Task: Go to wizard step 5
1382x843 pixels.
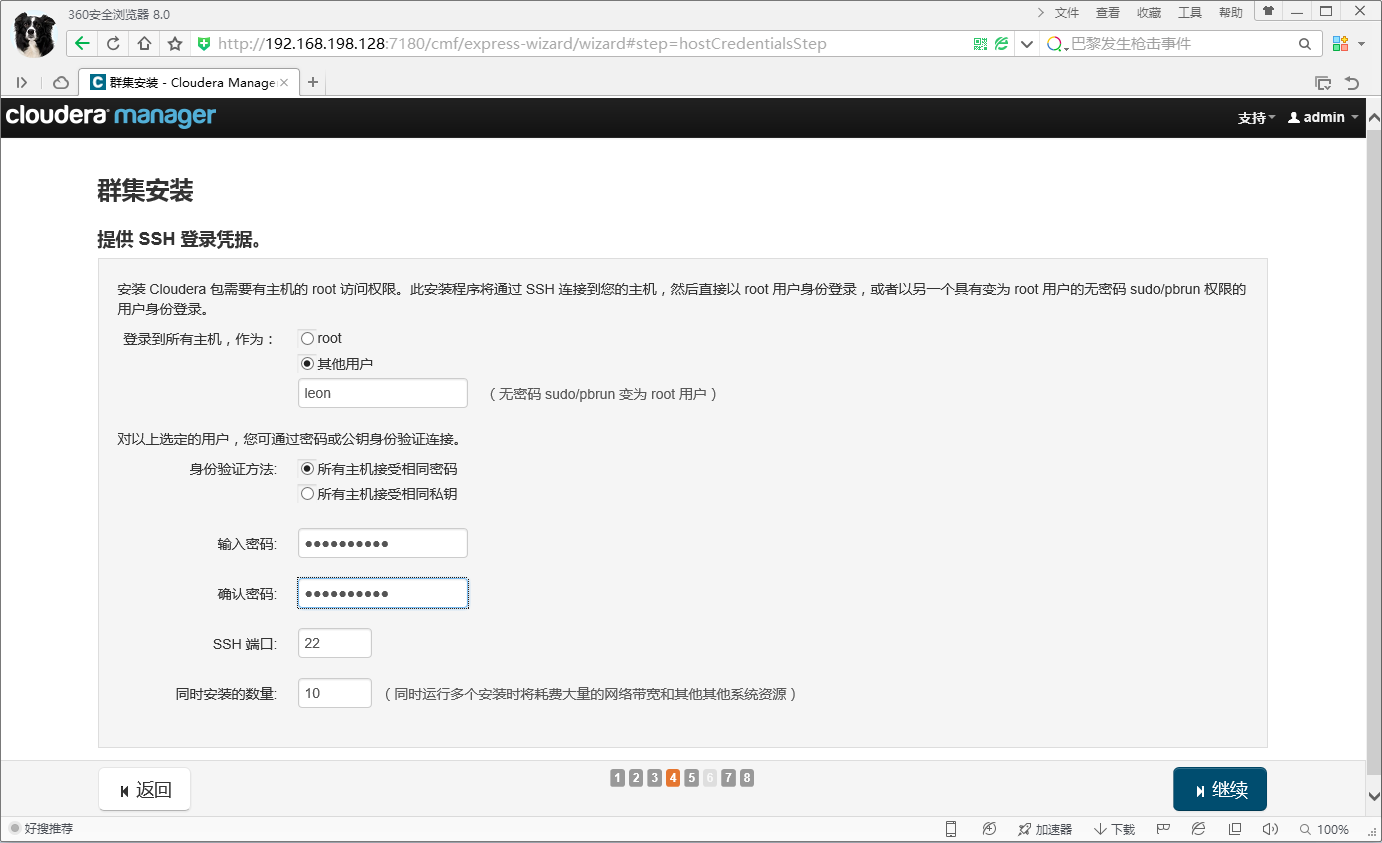Action: click(x=691, y=778)
